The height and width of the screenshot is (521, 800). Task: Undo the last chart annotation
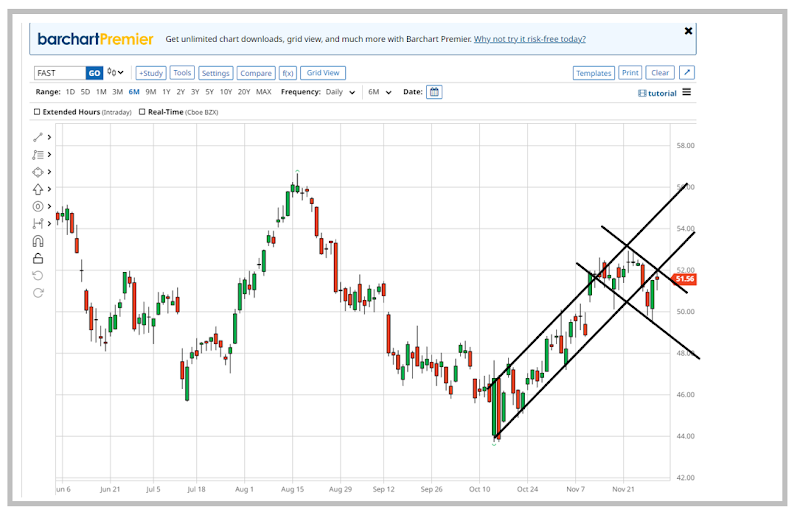(x=38, y=275)
